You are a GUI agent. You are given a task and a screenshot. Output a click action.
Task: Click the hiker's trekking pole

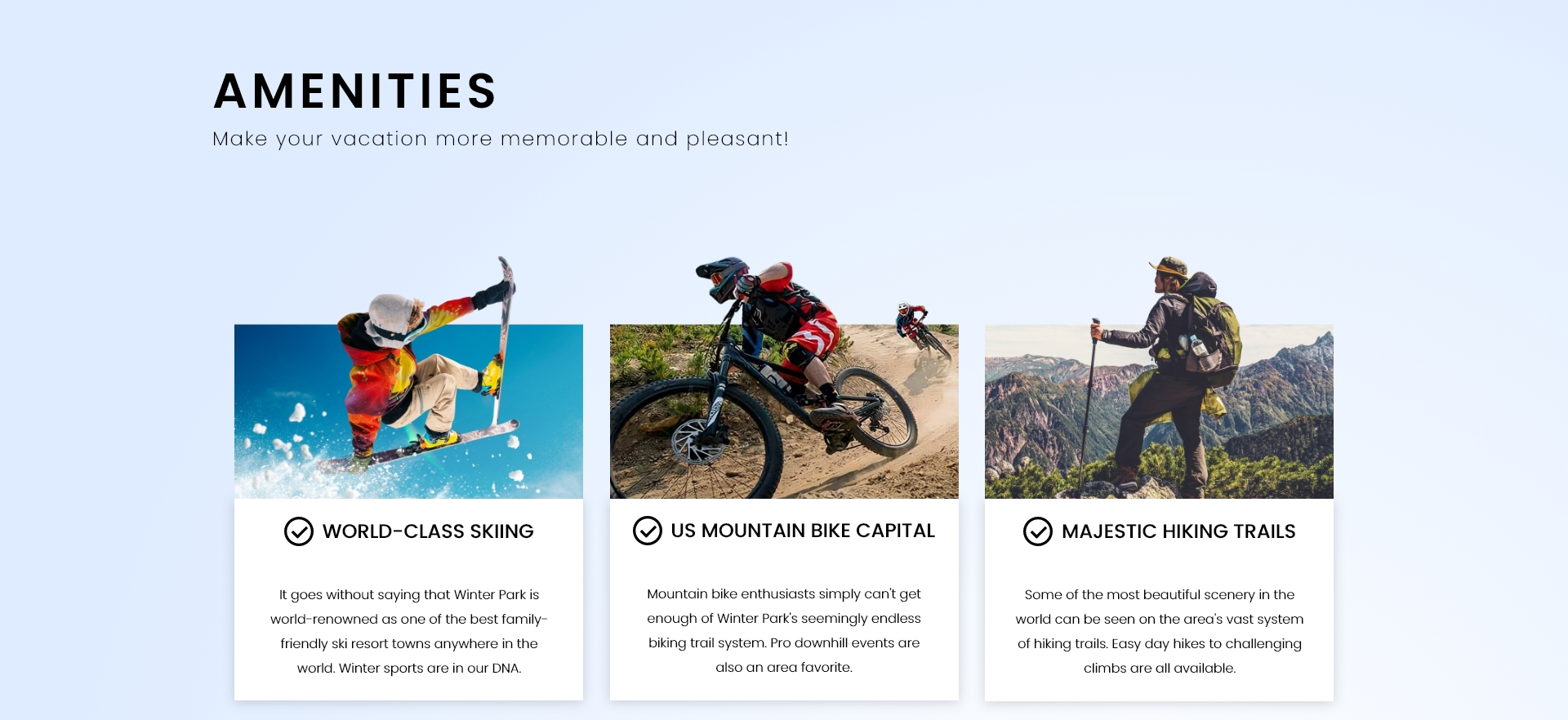pos(1088,404)
